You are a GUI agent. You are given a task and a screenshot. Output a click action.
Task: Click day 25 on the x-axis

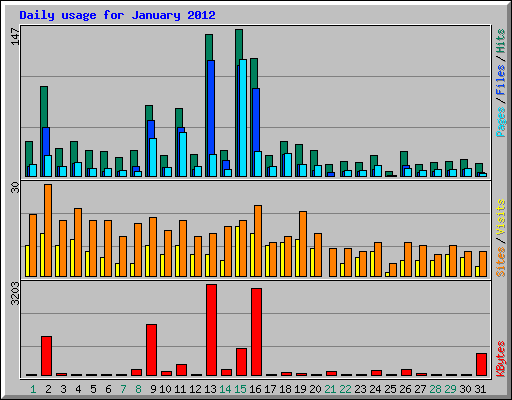pyautogui.click(x=390, y=389)
